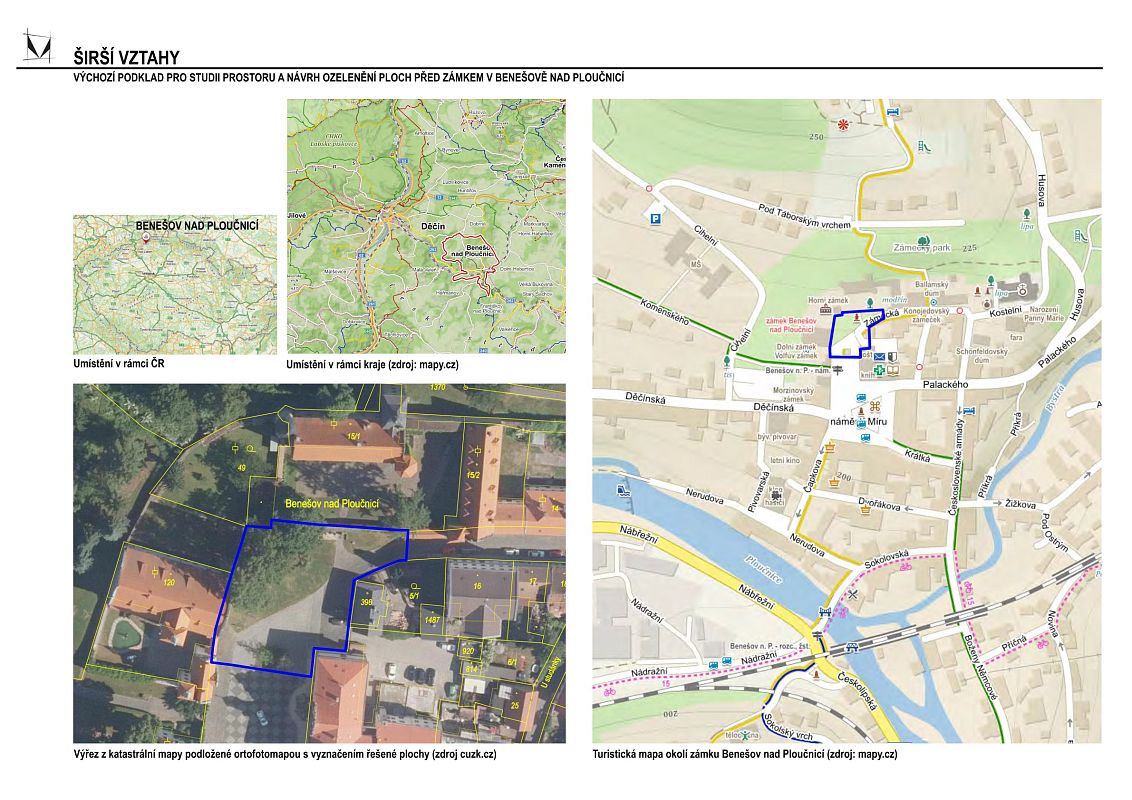Click the train station icon at Benešov n. P. - nám.
This screenshot has height=800, width=1132.
837,370
